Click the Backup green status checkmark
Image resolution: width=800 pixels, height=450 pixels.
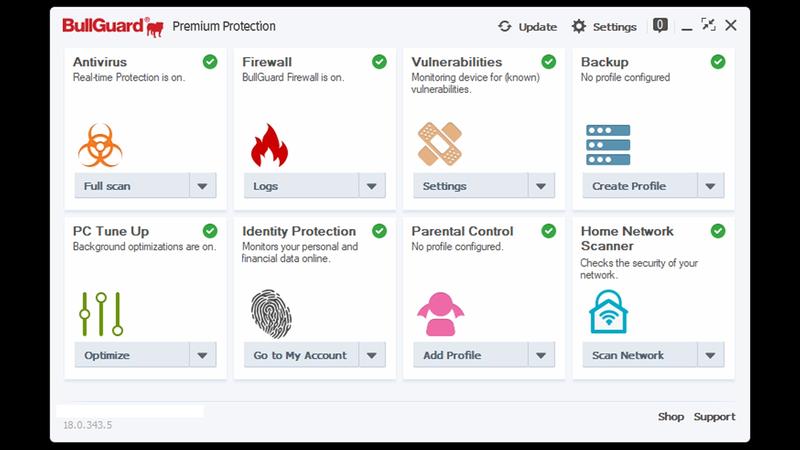(718, 62)
